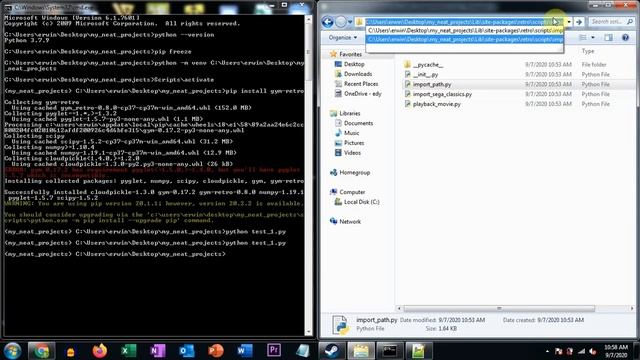This screenshot has height=360, width=640.
Task: Open the view options dropdown arrow
Action: tap(593, 38)
